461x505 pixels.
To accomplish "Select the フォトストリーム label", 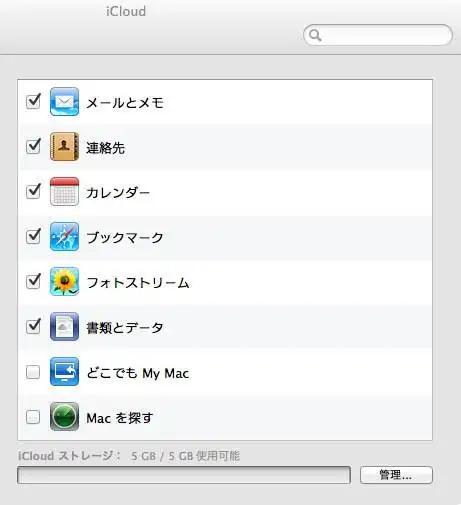I will pos(138,283).
